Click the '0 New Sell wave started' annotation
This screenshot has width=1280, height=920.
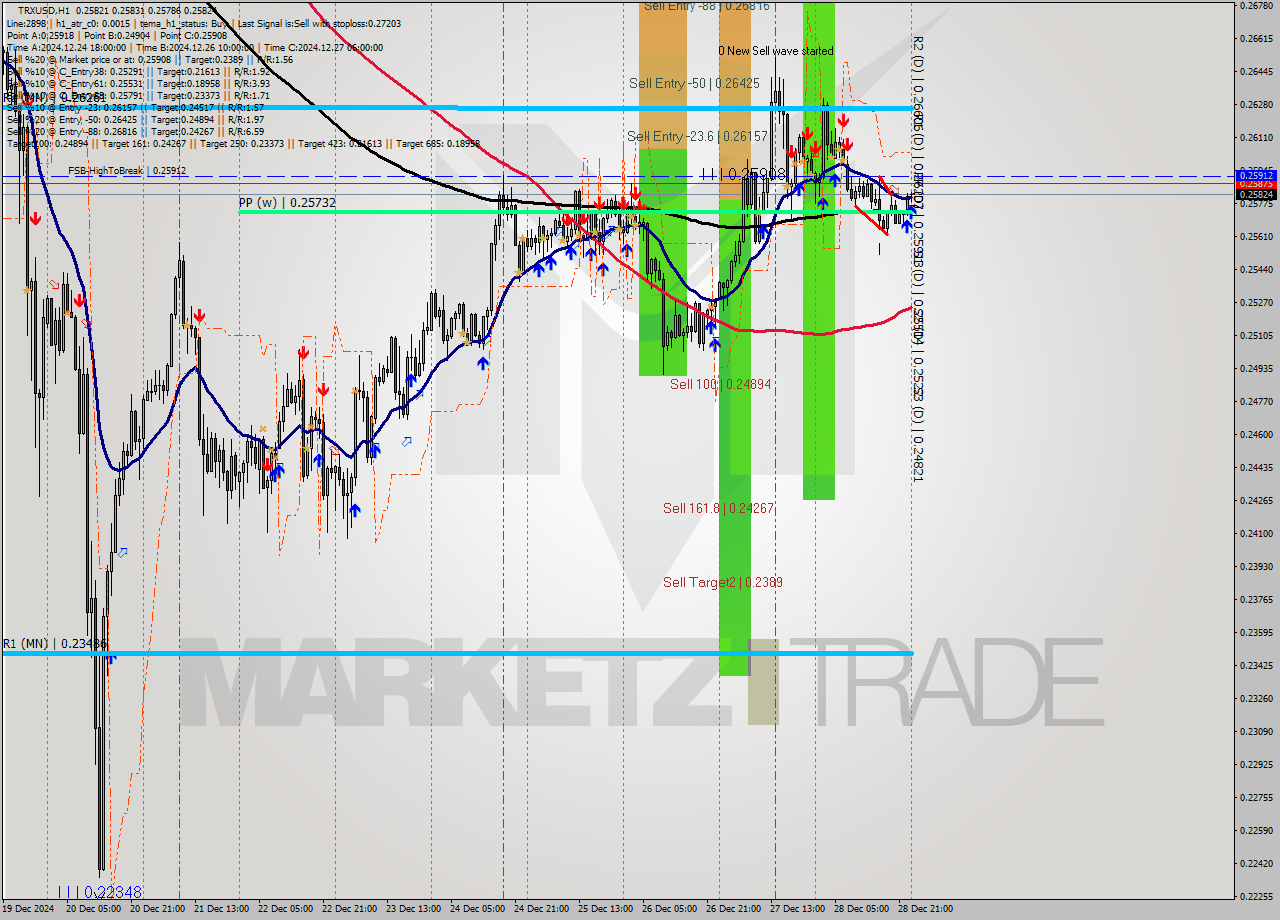tap(776, 51)
